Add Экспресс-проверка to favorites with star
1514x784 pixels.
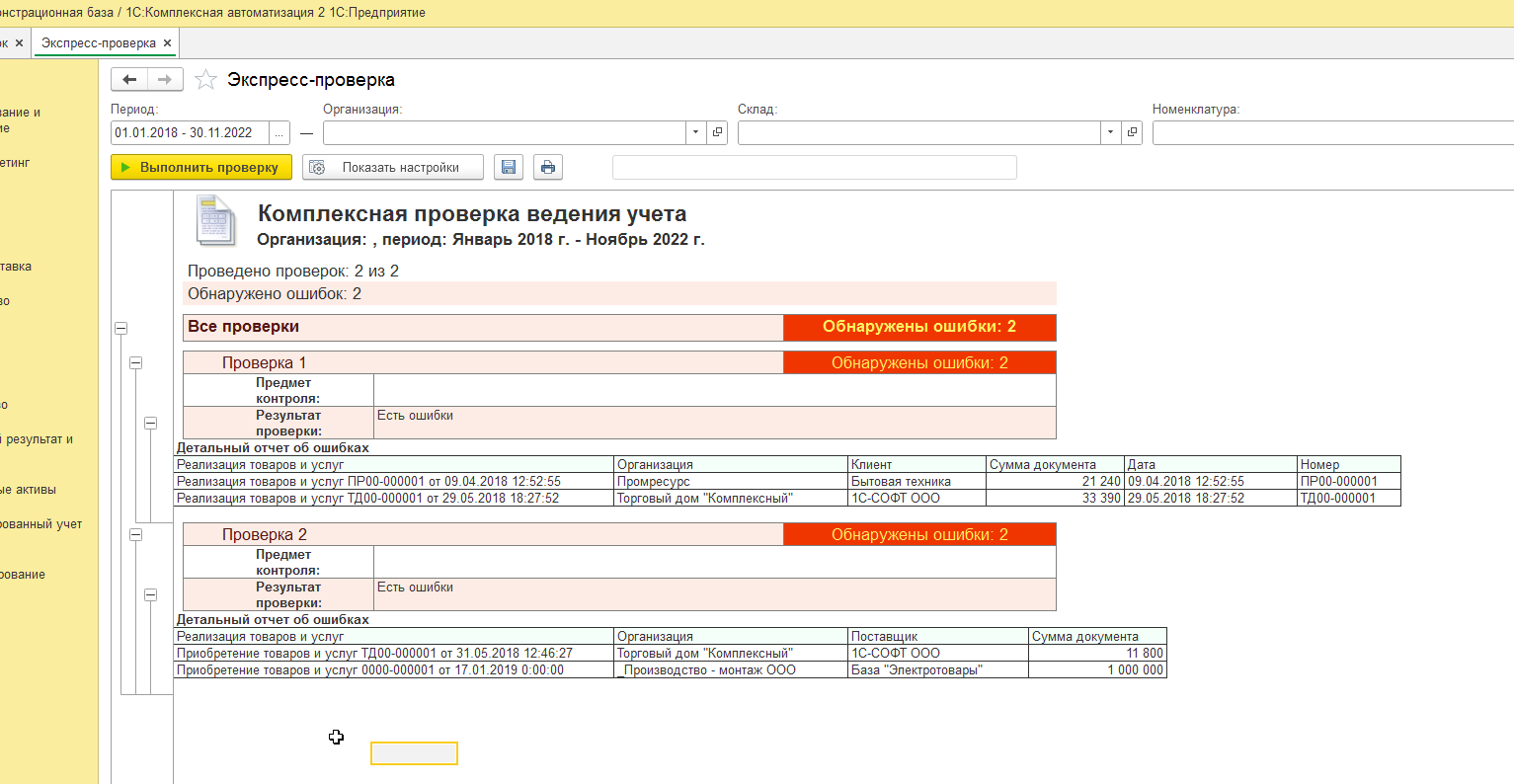coord(205,80)
